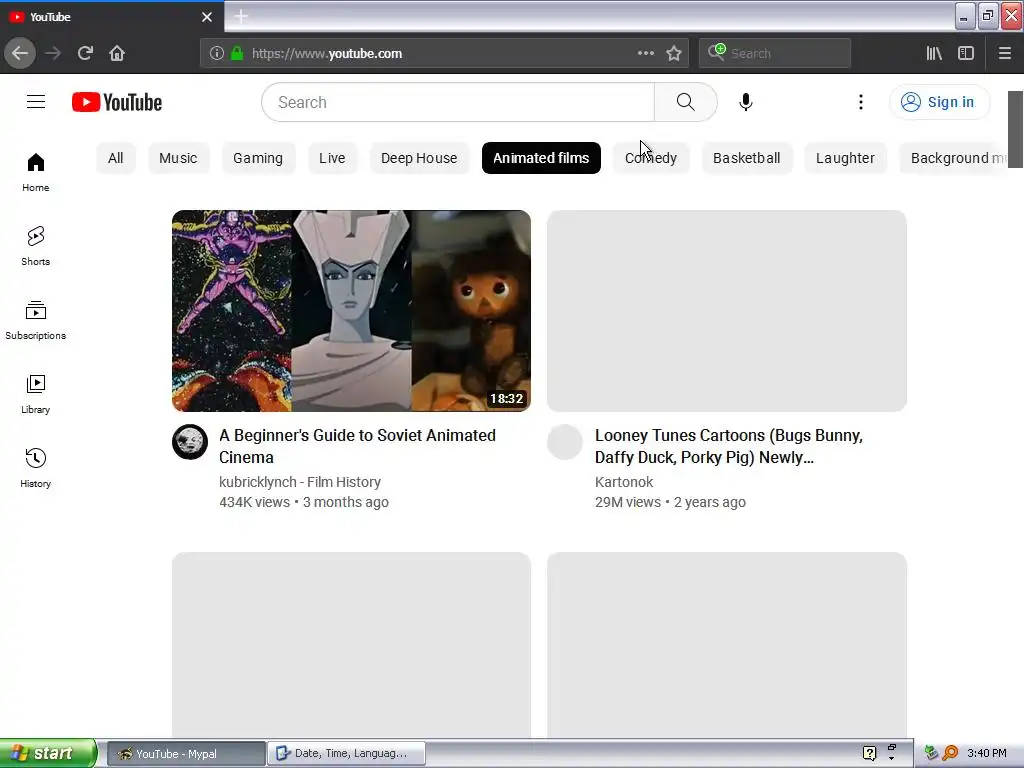Open kubricklynch - Film History channel
This screenshot has width=1024, height=768.
click(x=300, y=482)
